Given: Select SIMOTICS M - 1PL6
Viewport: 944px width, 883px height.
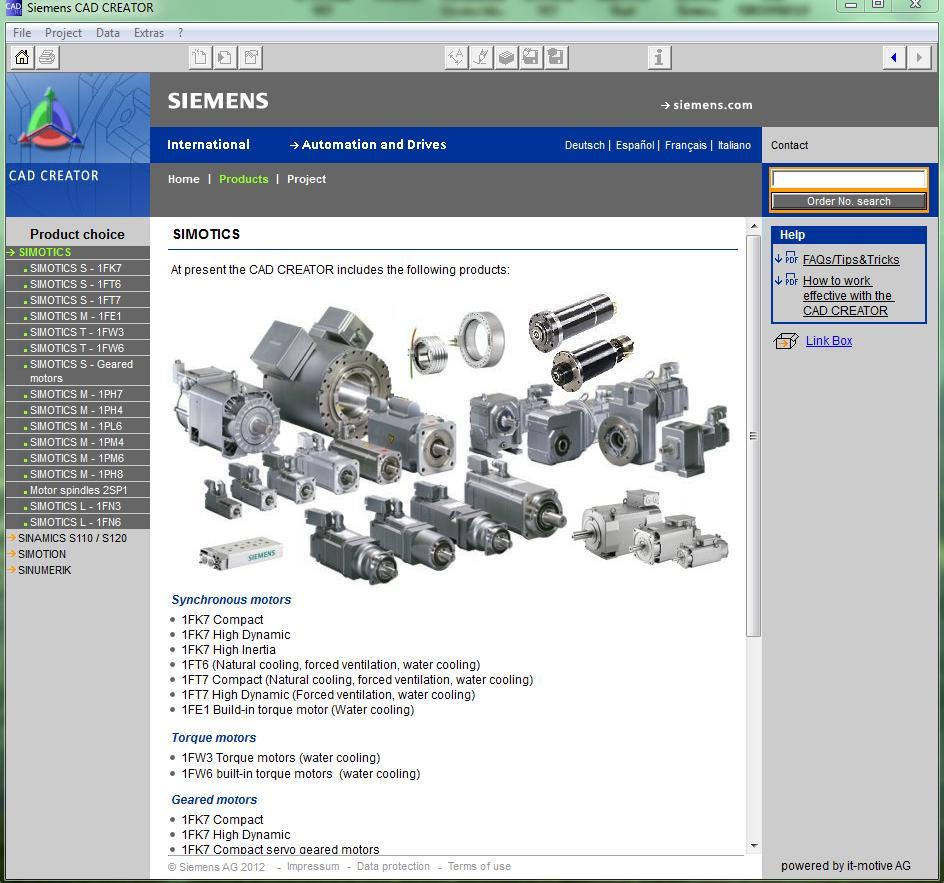Looking at the screenshot, I should coord(78,426).
